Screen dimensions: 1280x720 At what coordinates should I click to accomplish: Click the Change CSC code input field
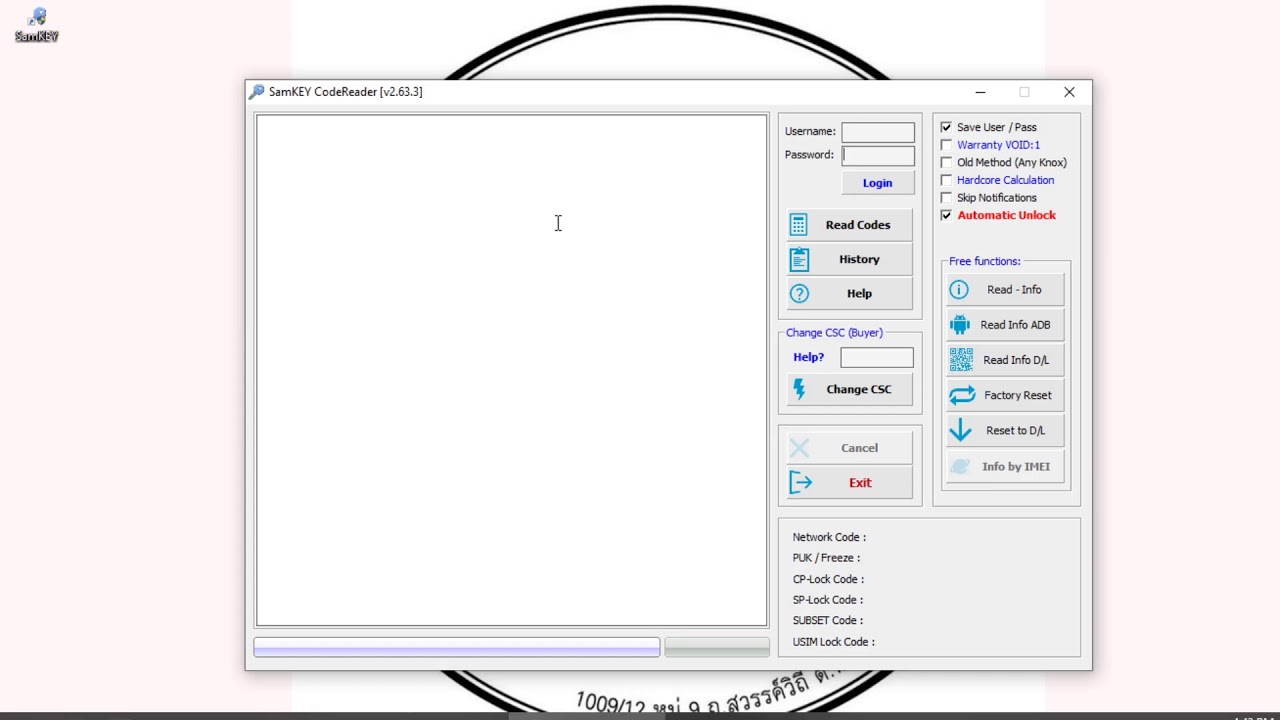877,357
